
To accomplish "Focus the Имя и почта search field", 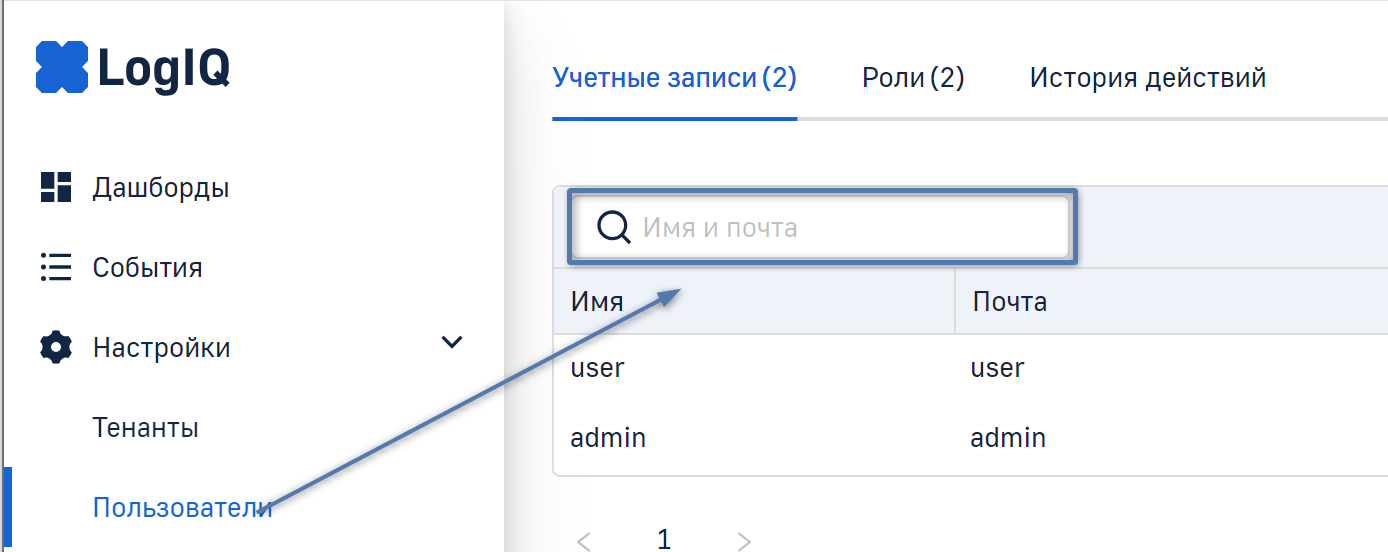I will [x=850, y=228].
